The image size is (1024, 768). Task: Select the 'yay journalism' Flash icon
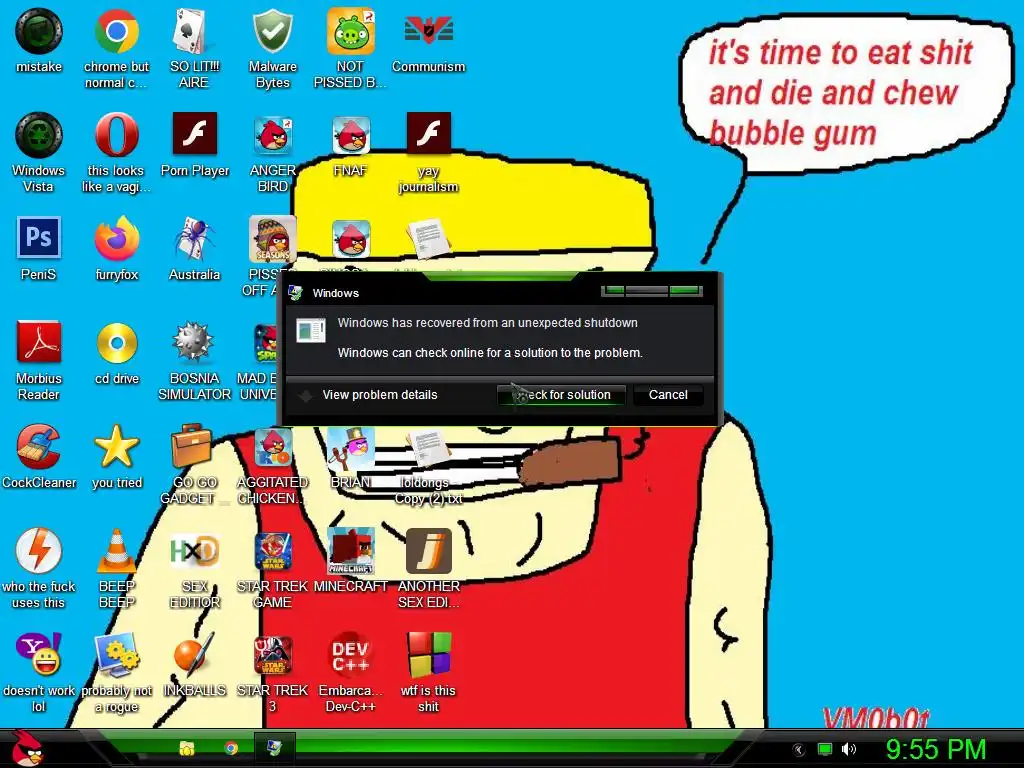tap(428, 134)
